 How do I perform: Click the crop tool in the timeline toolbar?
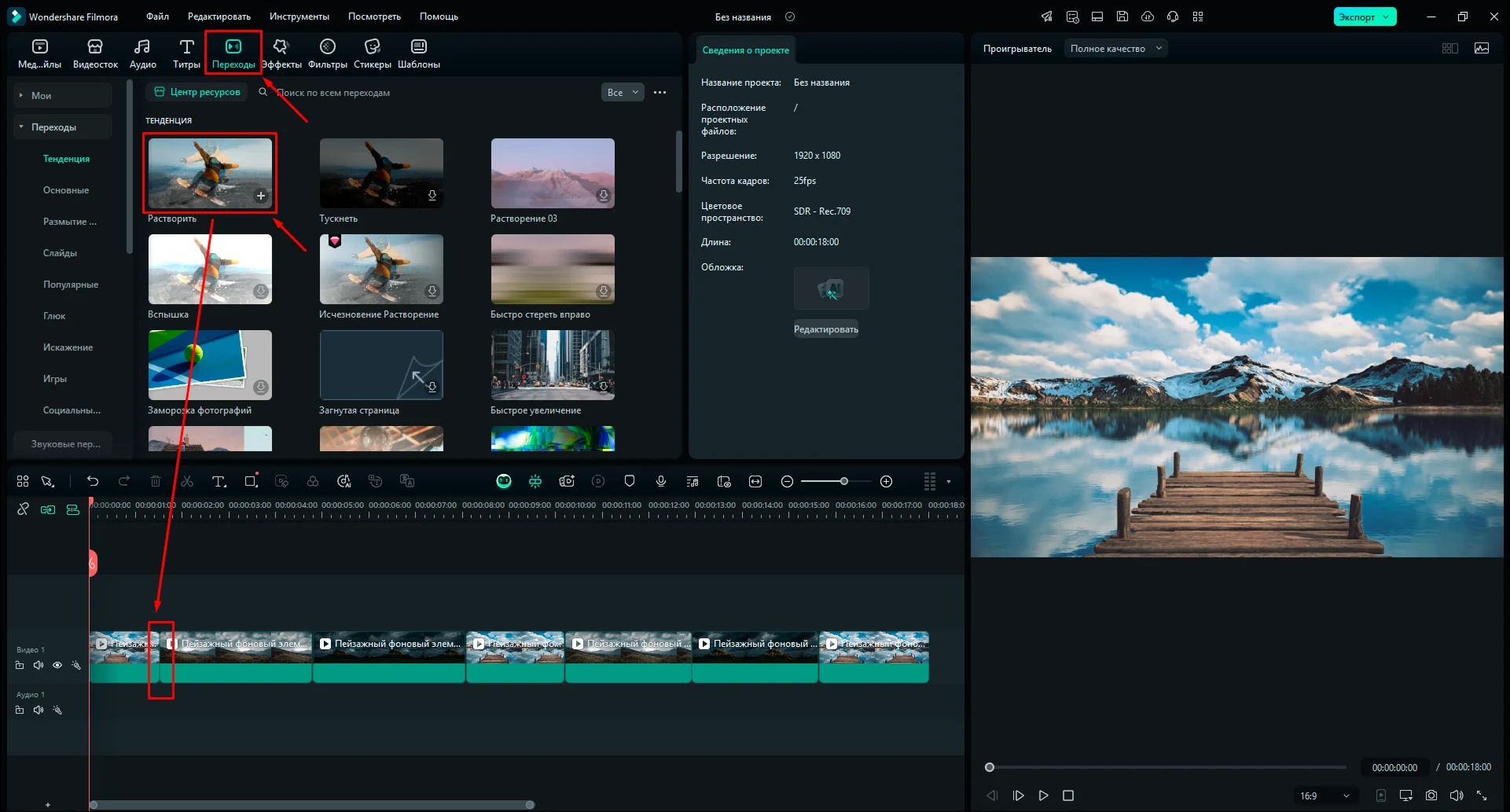(251, 481)
